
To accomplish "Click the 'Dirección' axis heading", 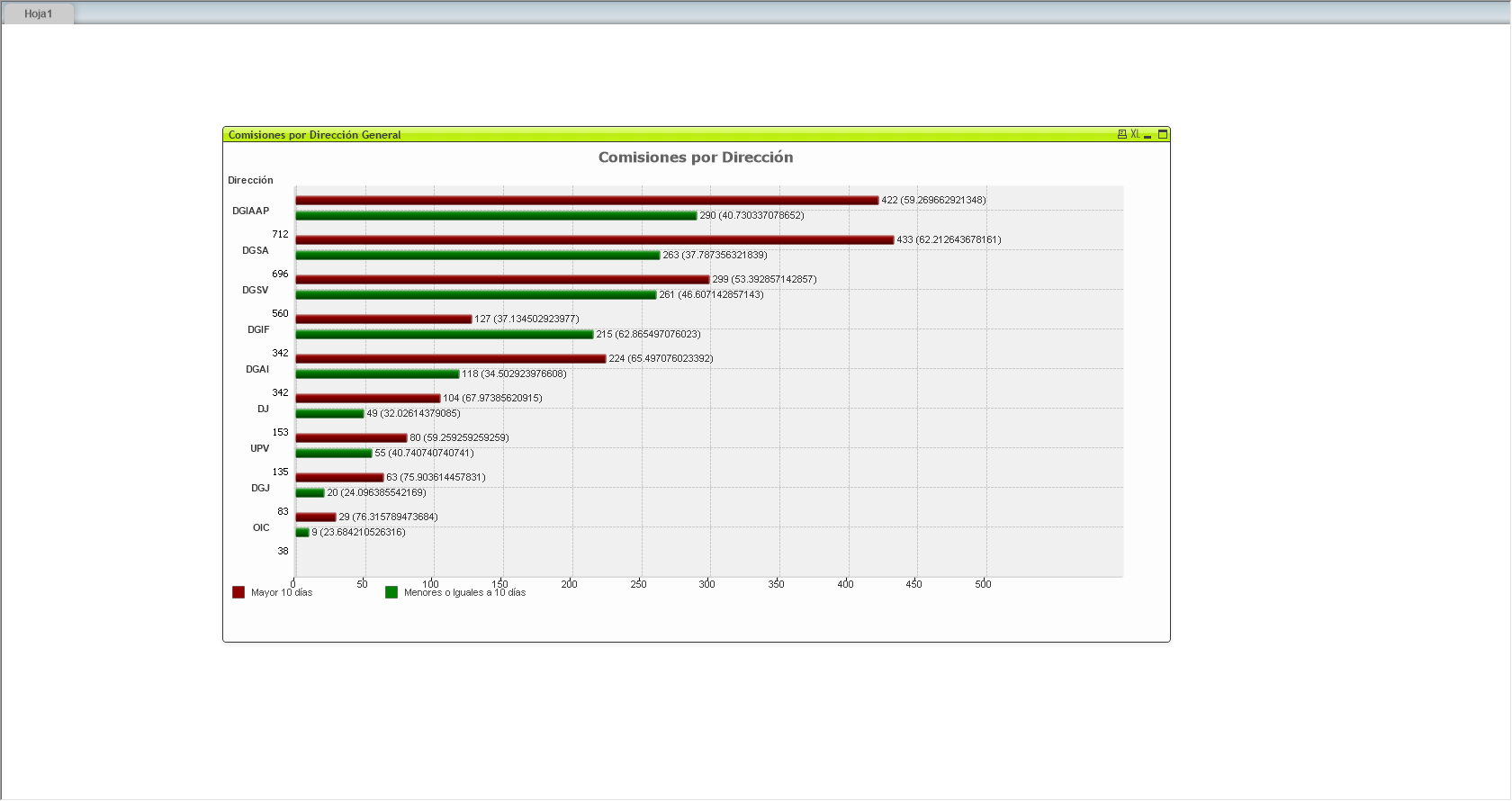I will (250, 180).
